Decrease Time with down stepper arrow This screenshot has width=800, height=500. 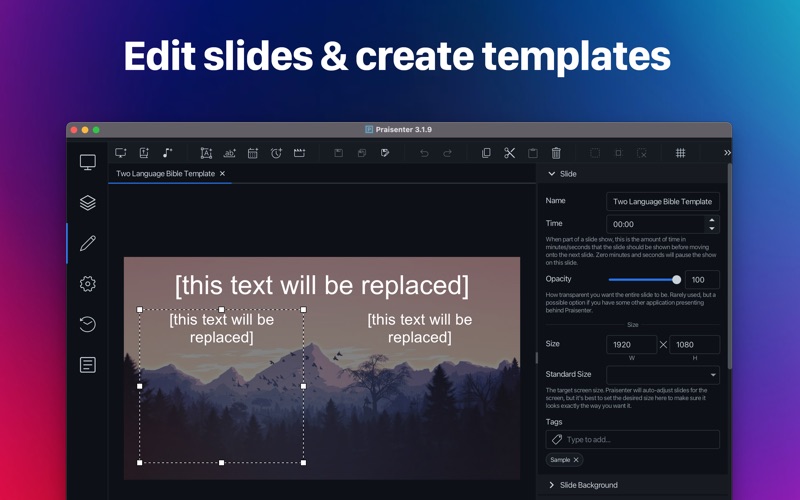click(x=712, y=228)
